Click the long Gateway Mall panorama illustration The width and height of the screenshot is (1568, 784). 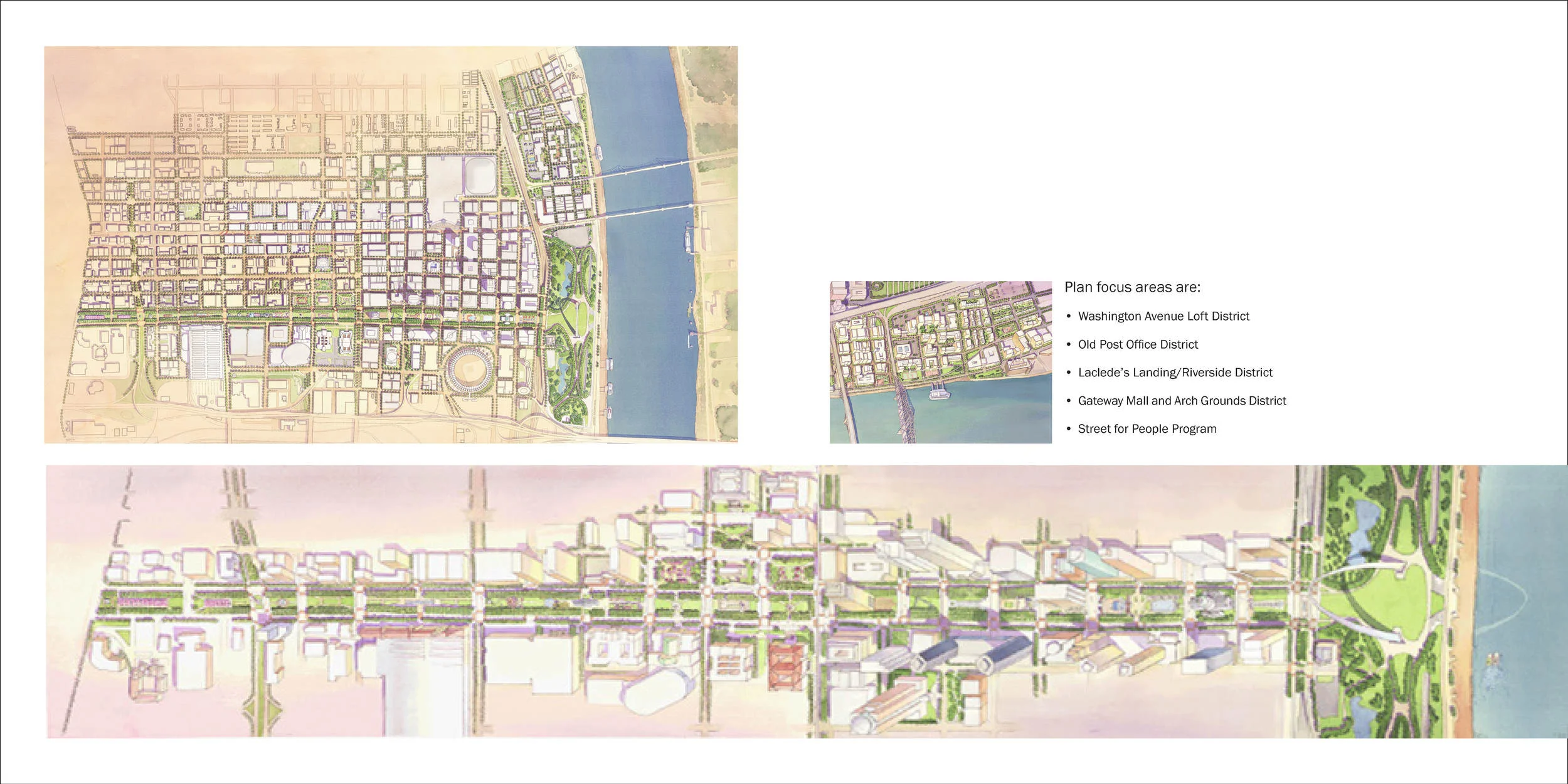coord(807,601)
